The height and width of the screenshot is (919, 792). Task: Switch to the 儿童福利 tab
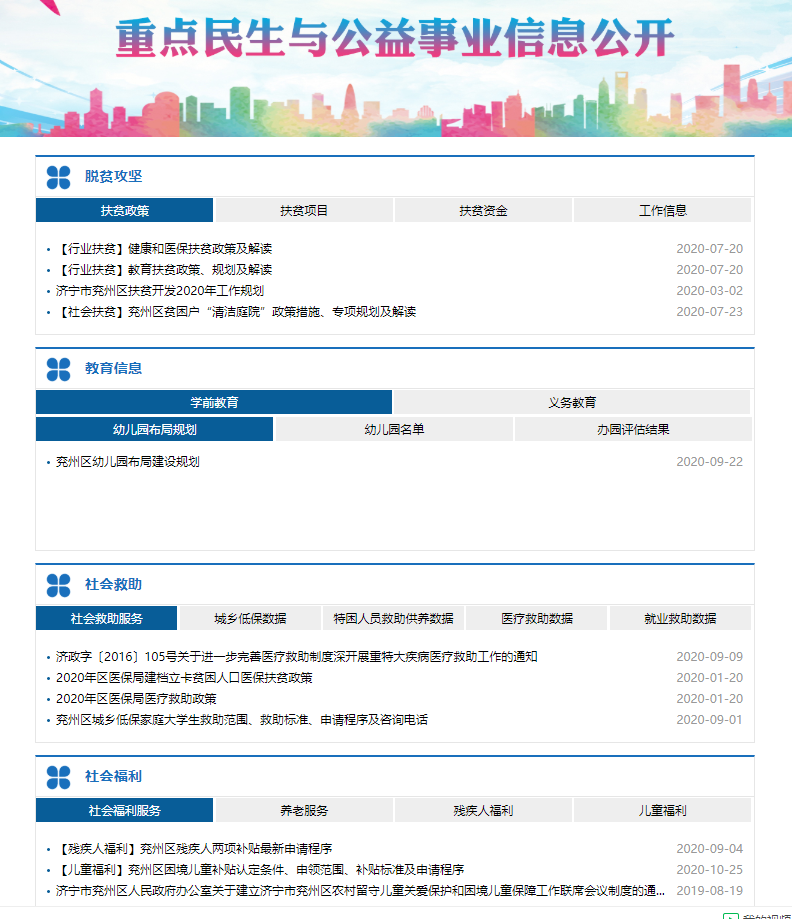pos(662,811)
